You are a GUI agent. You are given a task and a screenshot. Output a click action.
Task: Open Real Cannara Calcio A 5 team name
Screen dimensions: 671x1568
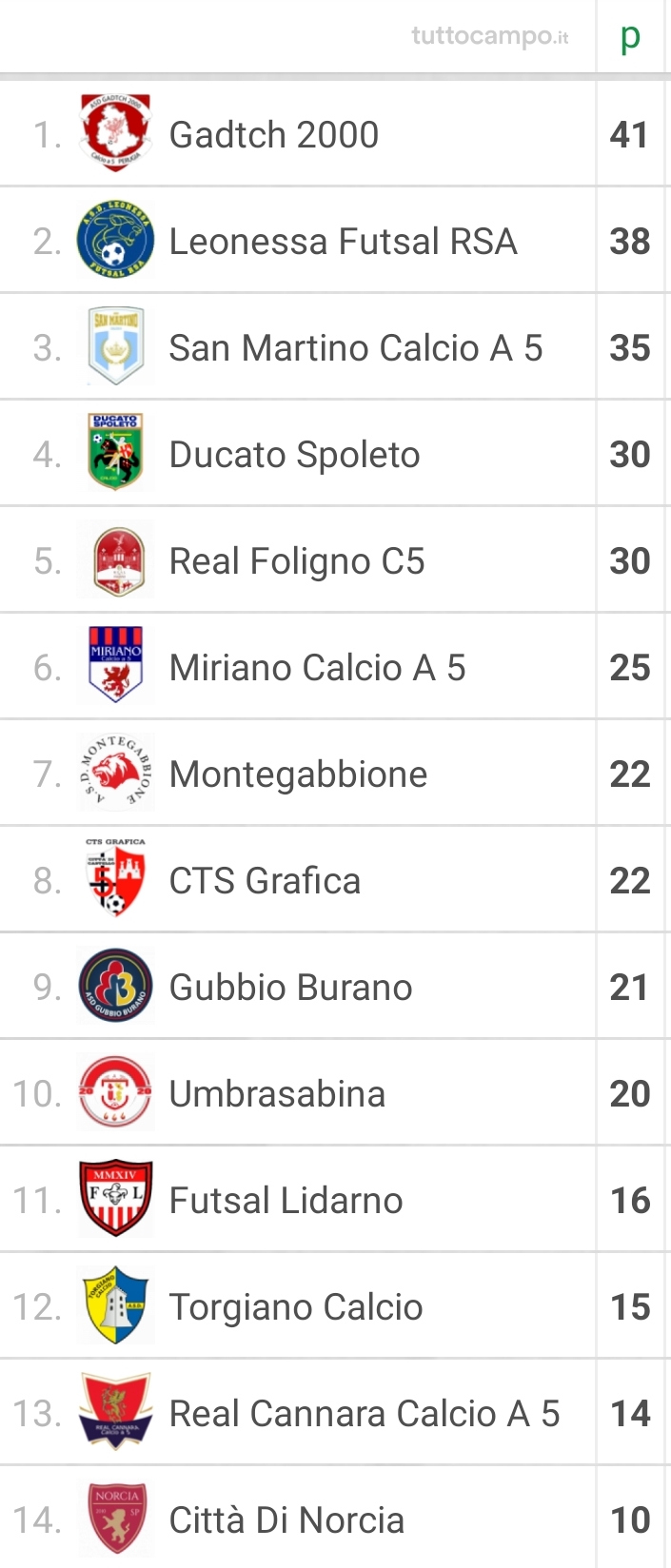coord(365,1413)
